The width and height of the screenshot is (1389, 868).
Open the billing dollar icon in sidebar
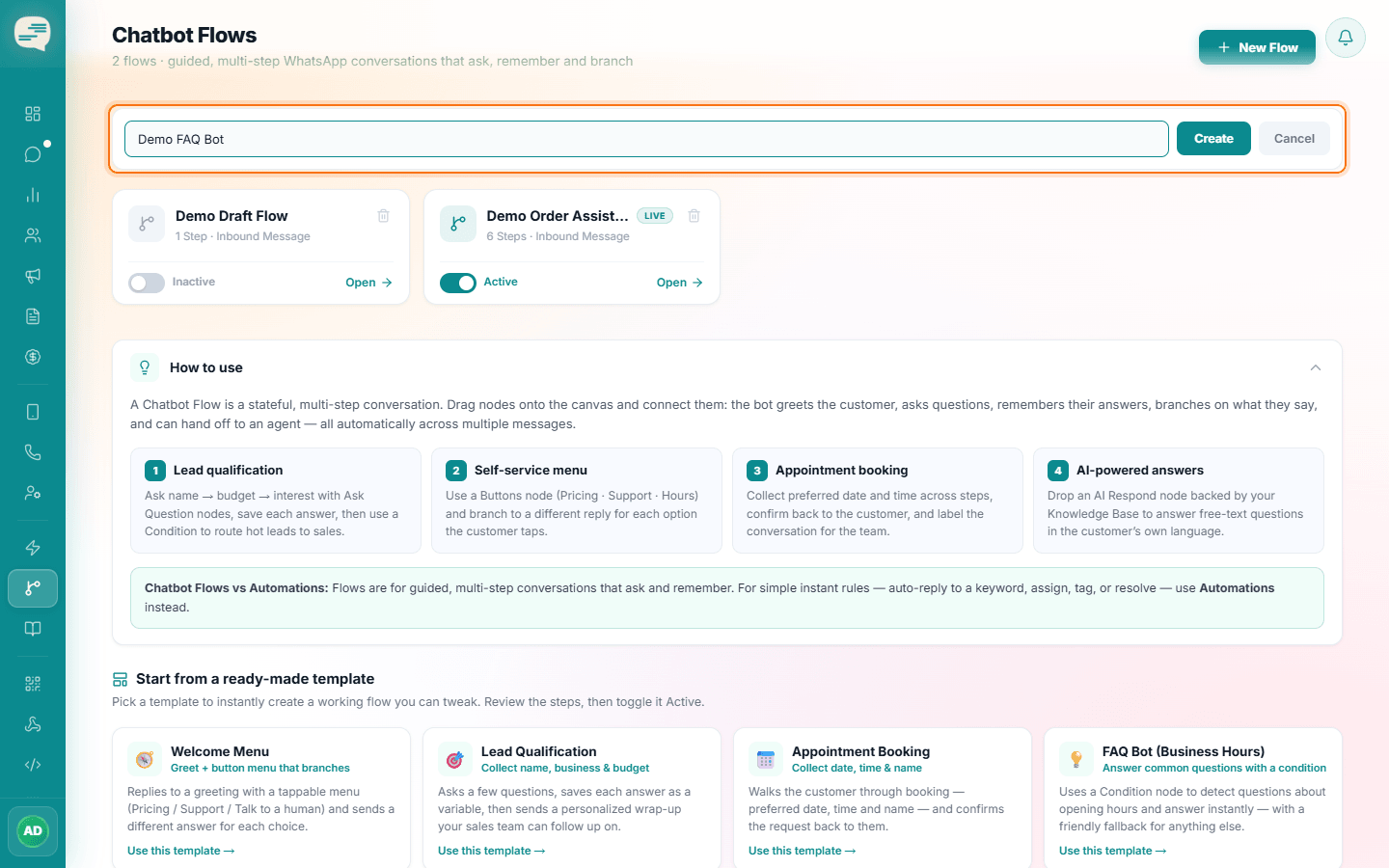(33, 357)
